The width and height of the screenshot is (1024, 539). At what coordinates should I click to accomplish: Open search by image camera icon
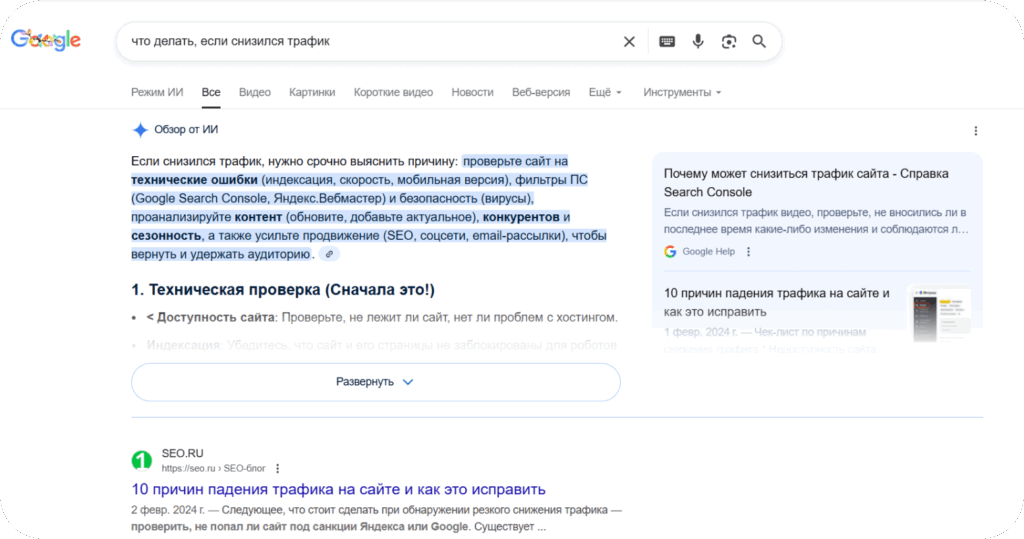point(729,42)
